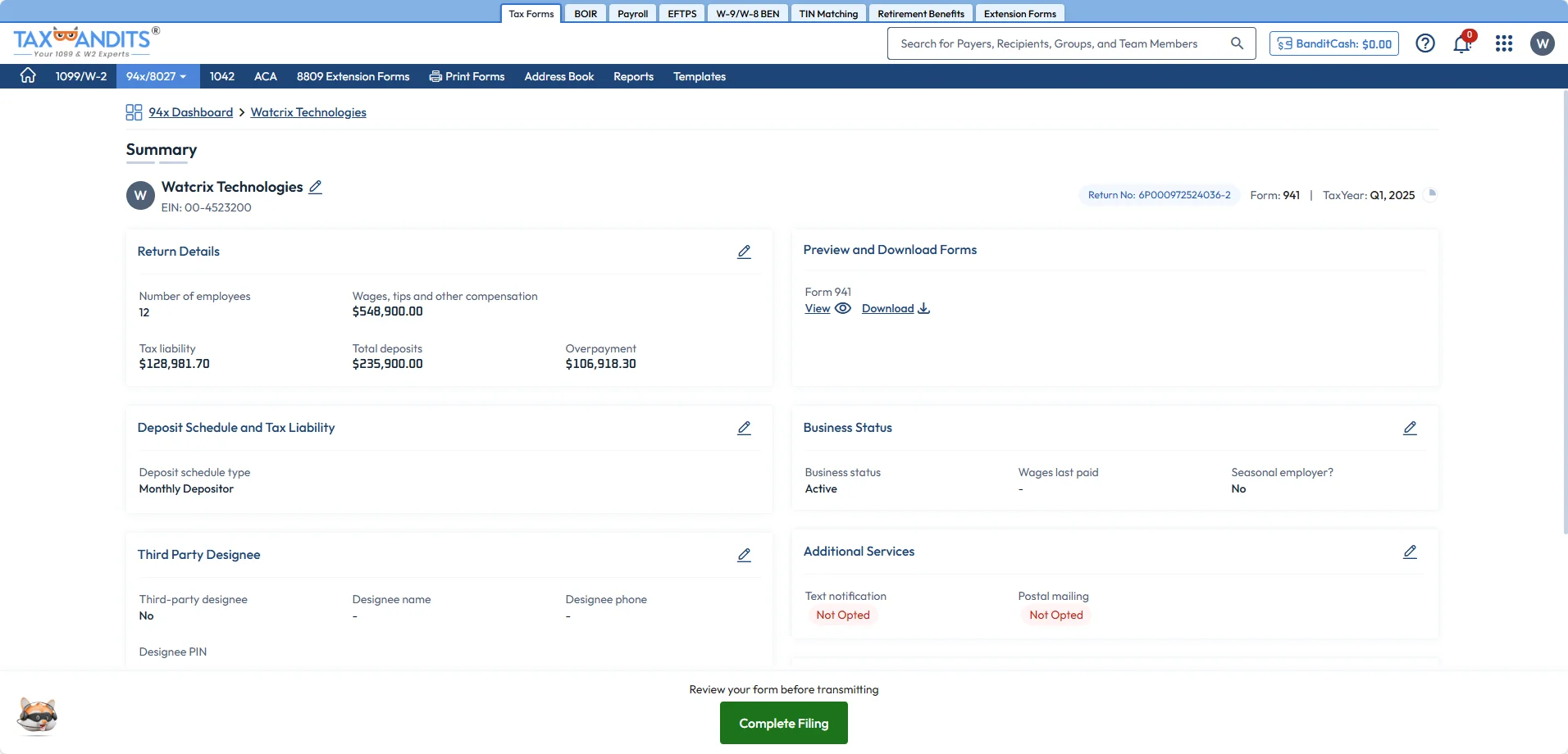
Task: Open the help question mark icon
Action: (x=1425, y=43)
